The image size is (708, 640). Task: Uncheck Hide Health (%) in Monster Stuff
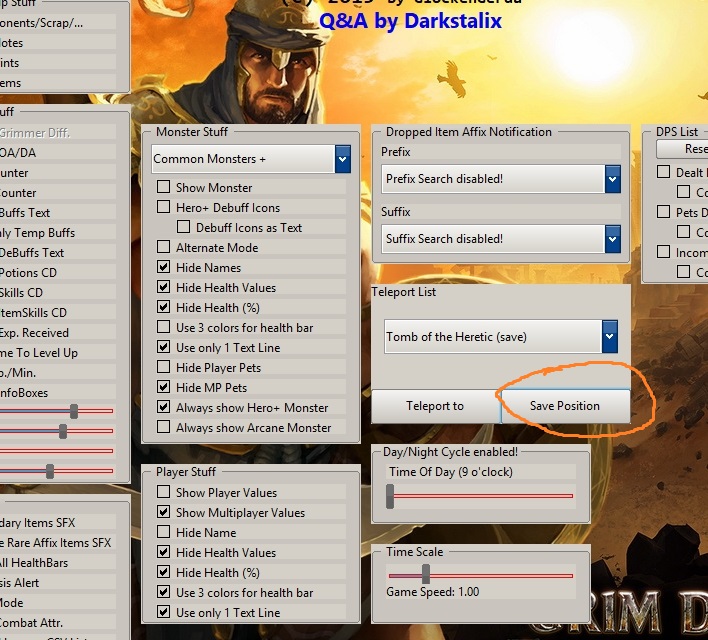(163, 307)
